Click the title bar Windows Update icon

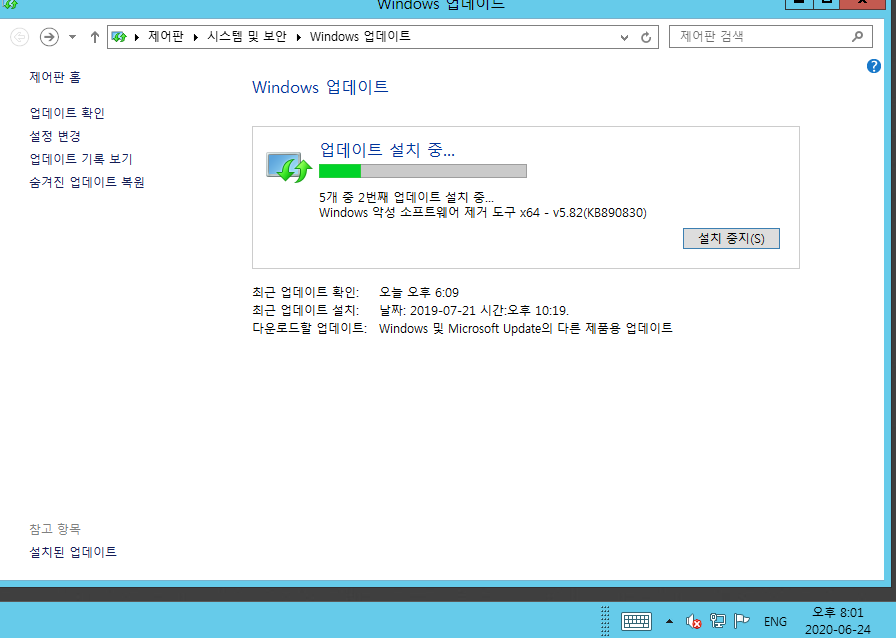(10, 5)
